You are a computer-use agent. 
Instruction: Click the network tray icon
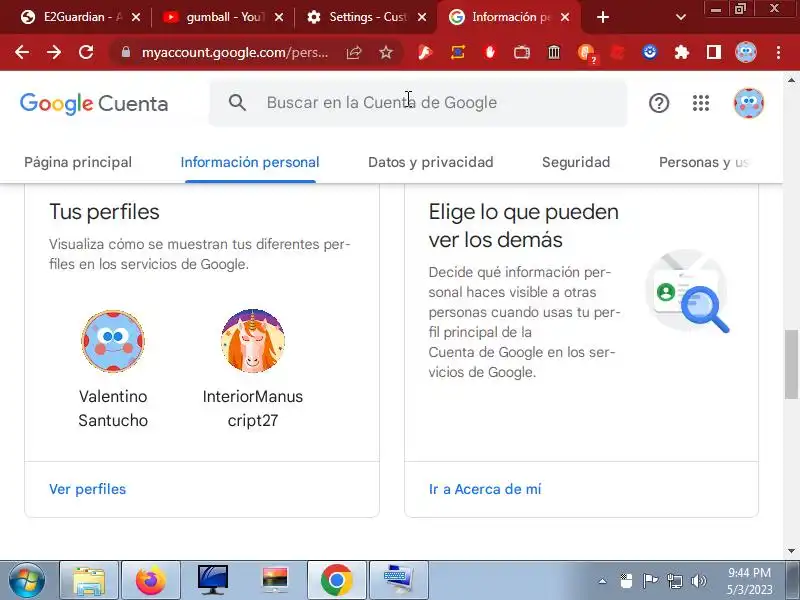coord(674,581)
